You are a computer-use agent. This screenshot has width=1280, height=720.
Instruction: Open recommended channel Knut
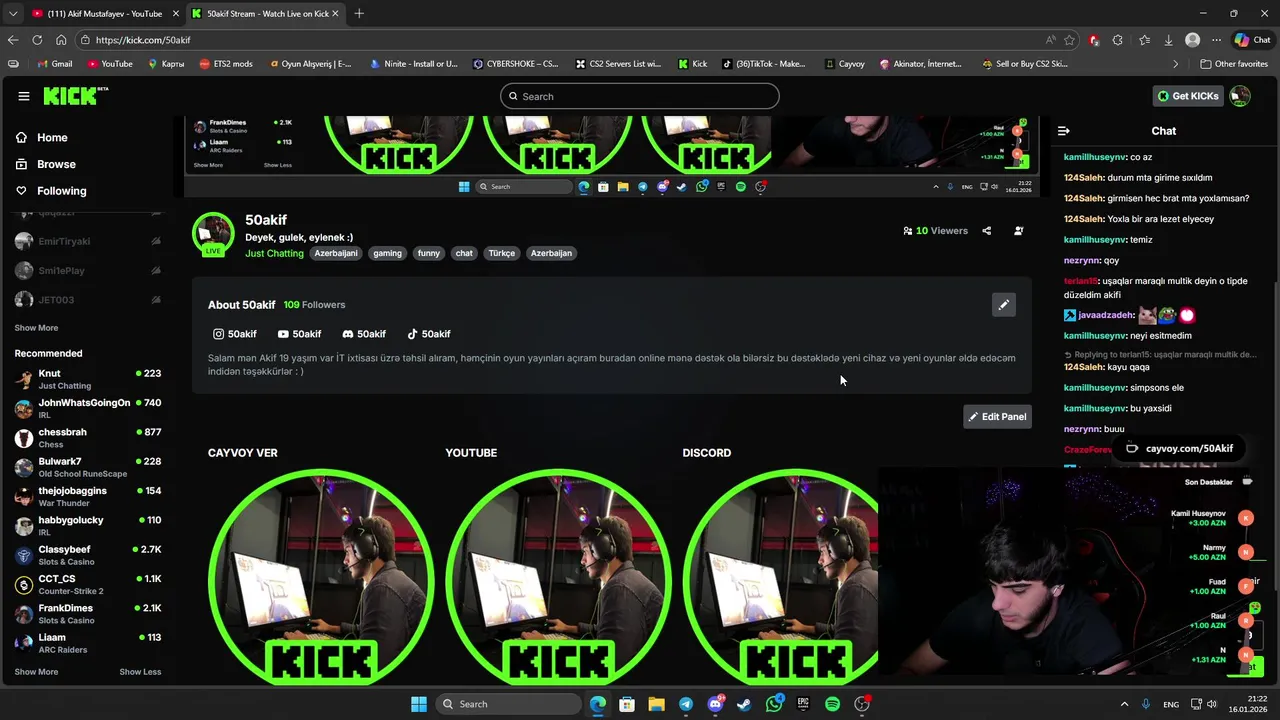pyautogui.click(x=88, y=379)
